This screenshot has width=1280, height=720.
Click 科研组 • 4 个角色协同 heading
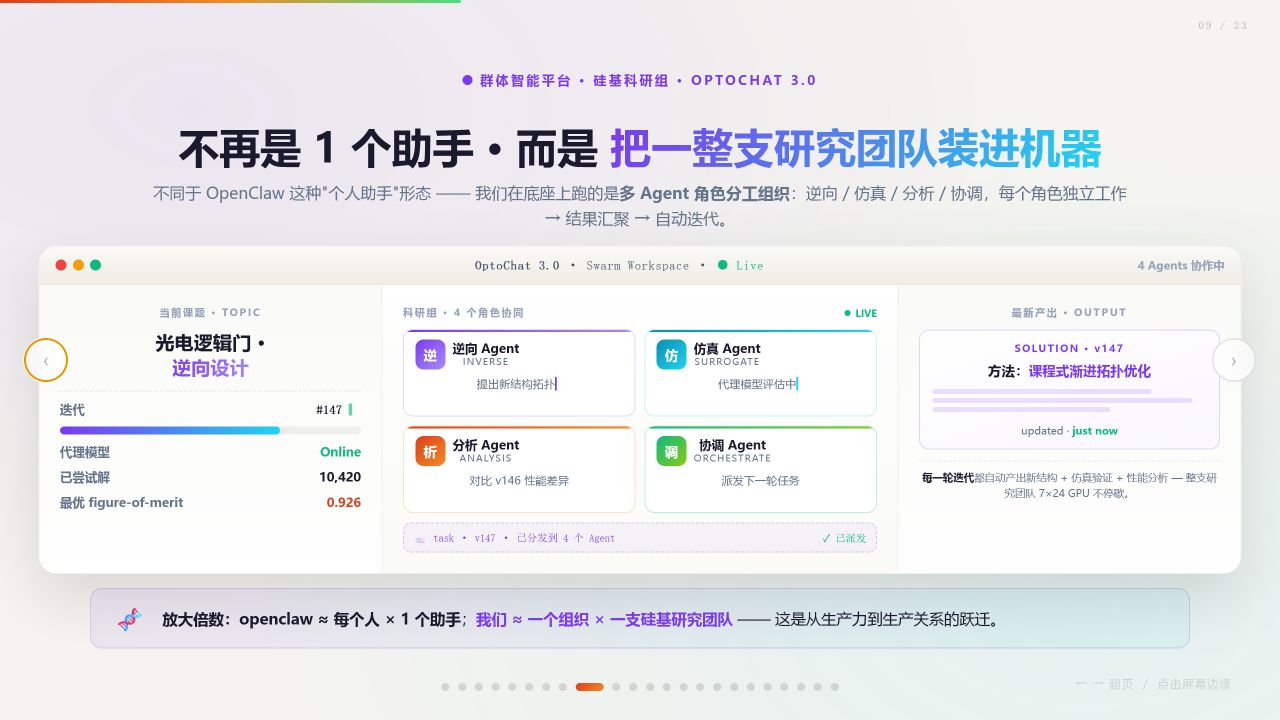[x=463, y=313]
